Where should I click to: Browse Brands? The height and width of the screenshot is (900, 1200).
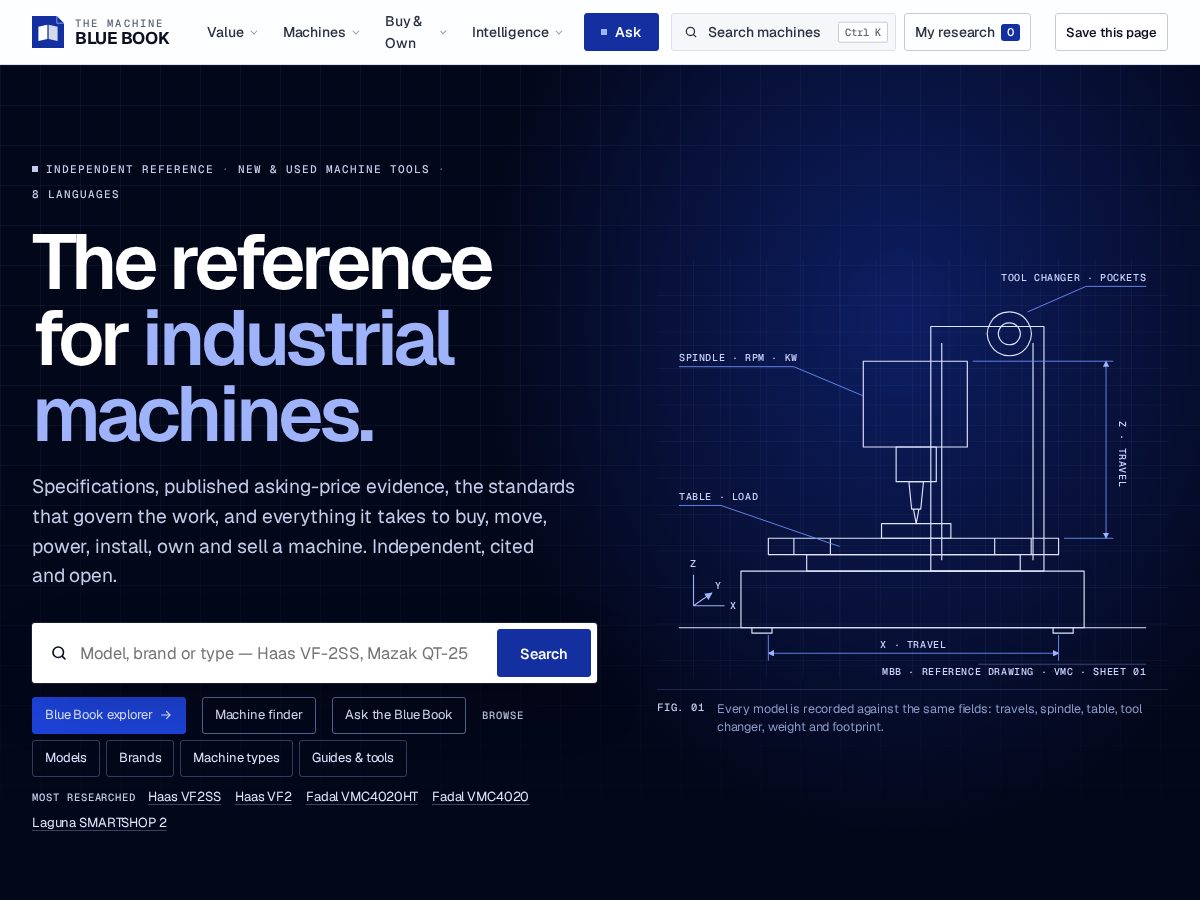(x=140, y=758)
